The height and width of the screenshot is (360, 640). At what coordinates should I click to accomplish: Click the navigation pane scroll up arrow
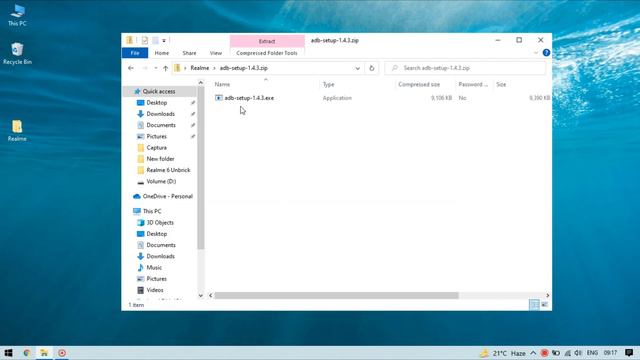200,83
